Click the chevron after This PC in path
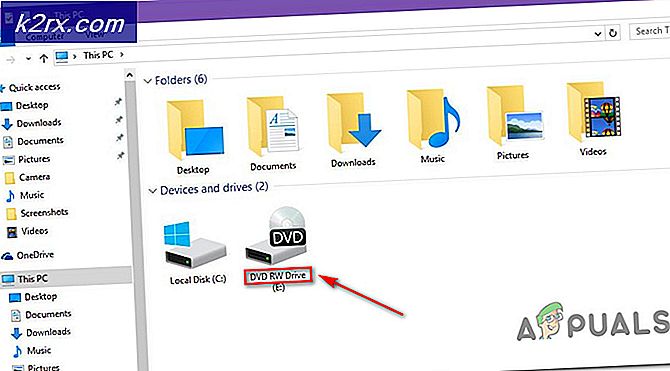The height and width of the screenshot is (371, 670). [x=122, y=54]
